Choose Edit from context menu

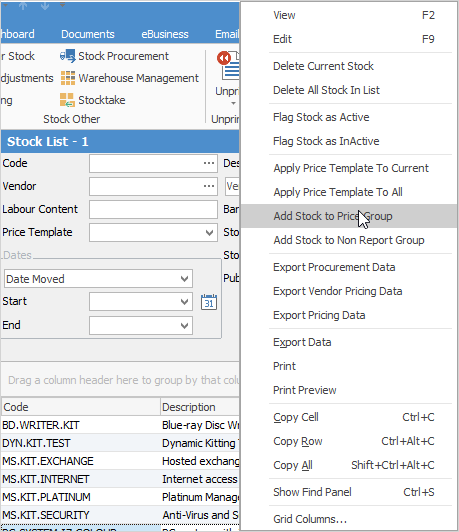[x=349, y=39]
